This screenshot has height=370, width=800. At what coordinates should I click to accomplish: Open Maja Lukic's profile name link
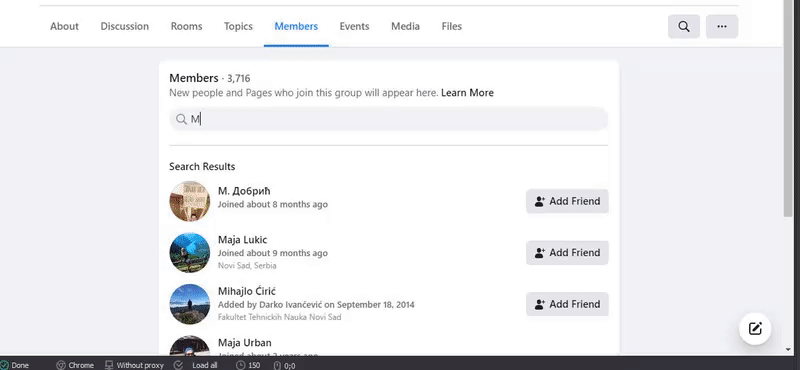coord(242,240)
